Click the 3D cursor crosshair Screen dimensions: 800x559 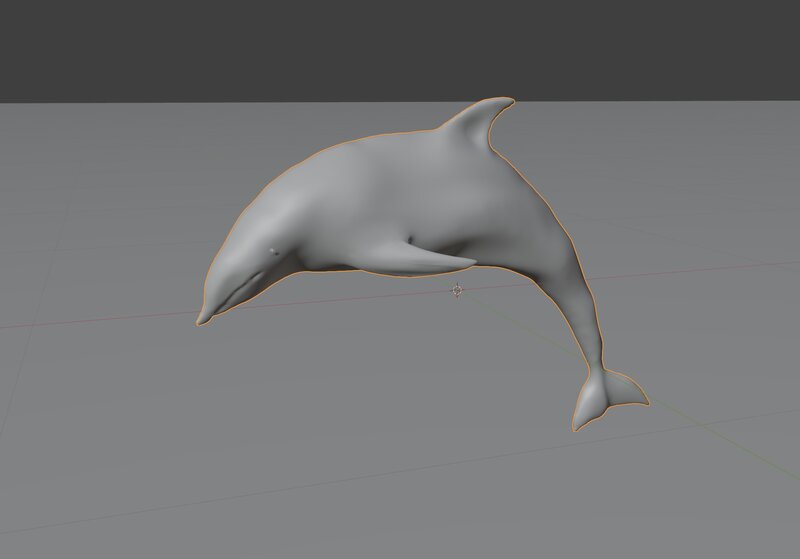pyautogui.click(x=457, y=290)
